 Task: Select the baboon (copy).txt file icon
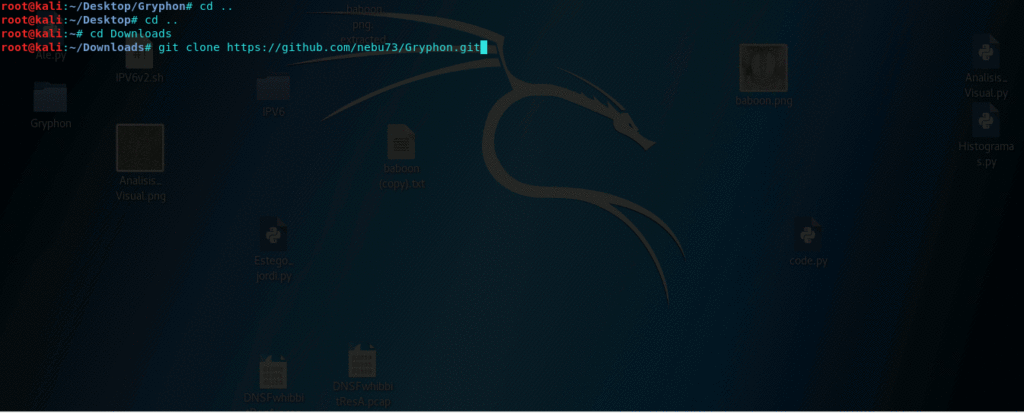tap(401, 143)
